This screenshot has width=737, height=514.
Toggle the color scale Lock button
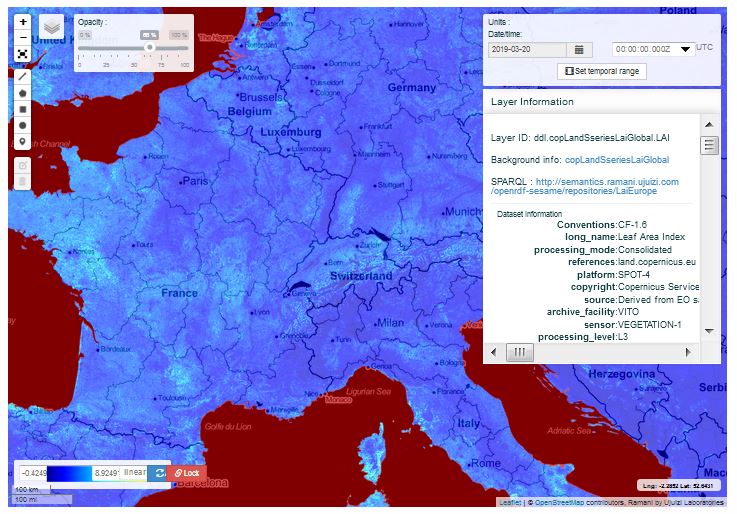point(187,472)
